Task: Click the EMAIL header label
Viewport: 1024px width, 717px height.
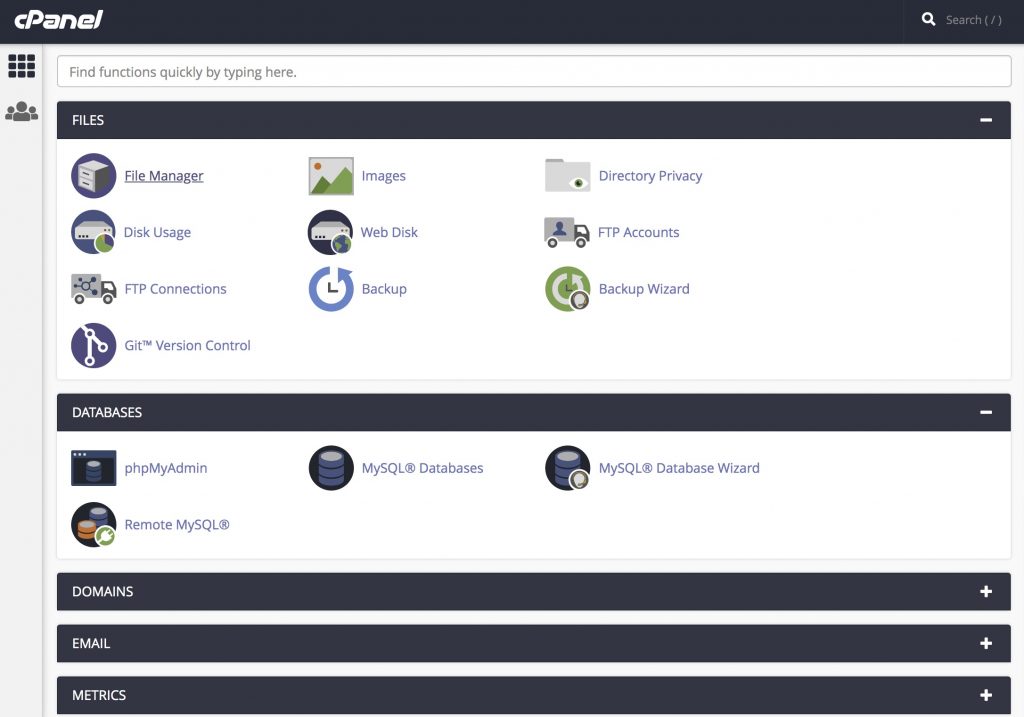Action: click(x=91, y=643)
